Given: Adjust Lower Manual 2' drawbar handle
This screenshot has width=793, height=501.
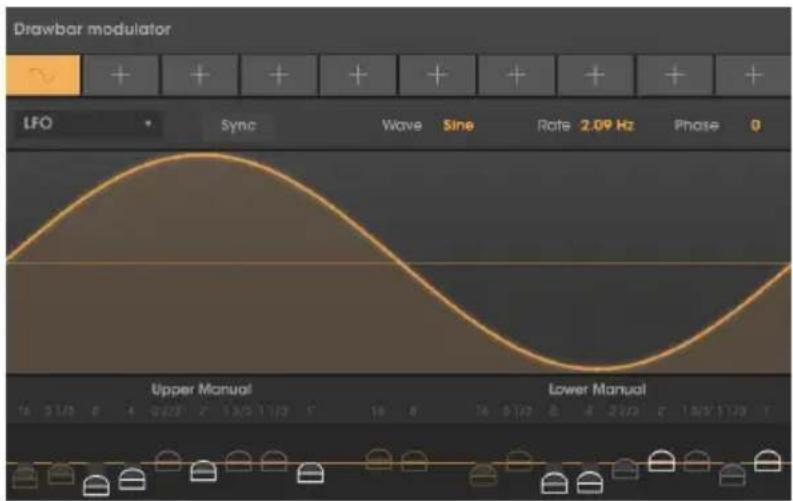Looking at the screenshot, I should click(x=662, y=461).
